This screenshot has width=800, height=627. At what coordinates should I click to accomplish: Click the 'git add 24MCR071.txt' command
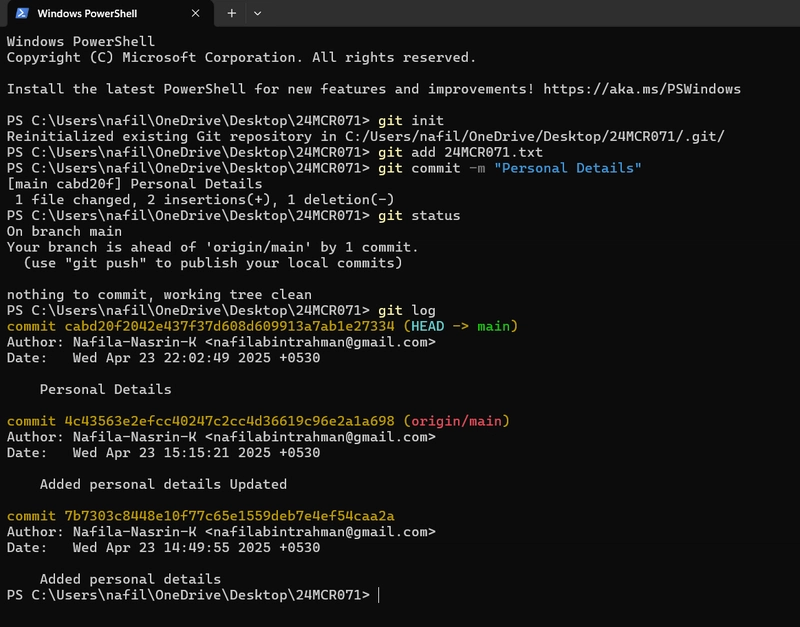(x=460, y=153)
